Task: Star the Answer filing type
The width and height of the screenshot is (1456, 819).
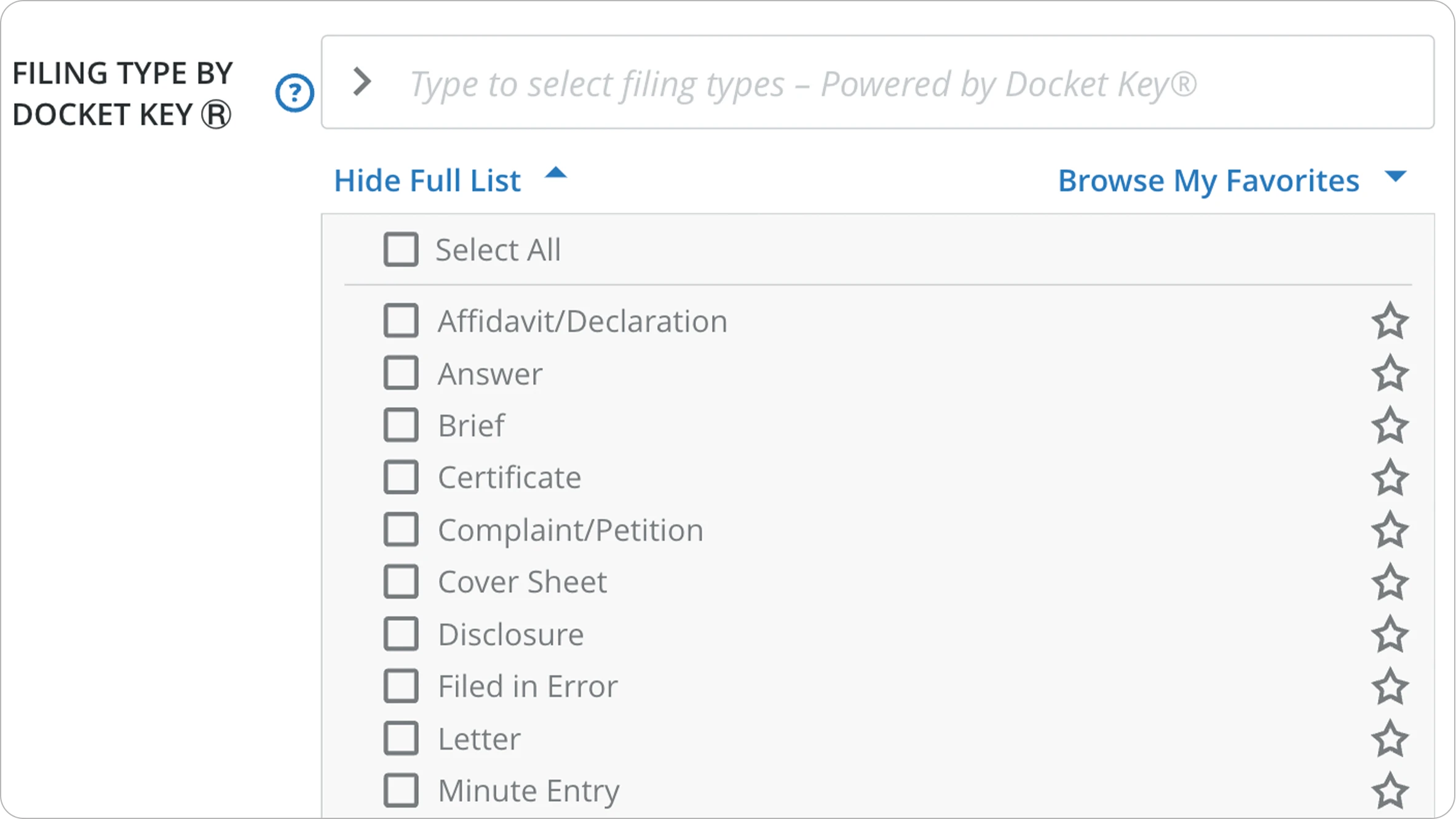Action: tap(1390, 373)
